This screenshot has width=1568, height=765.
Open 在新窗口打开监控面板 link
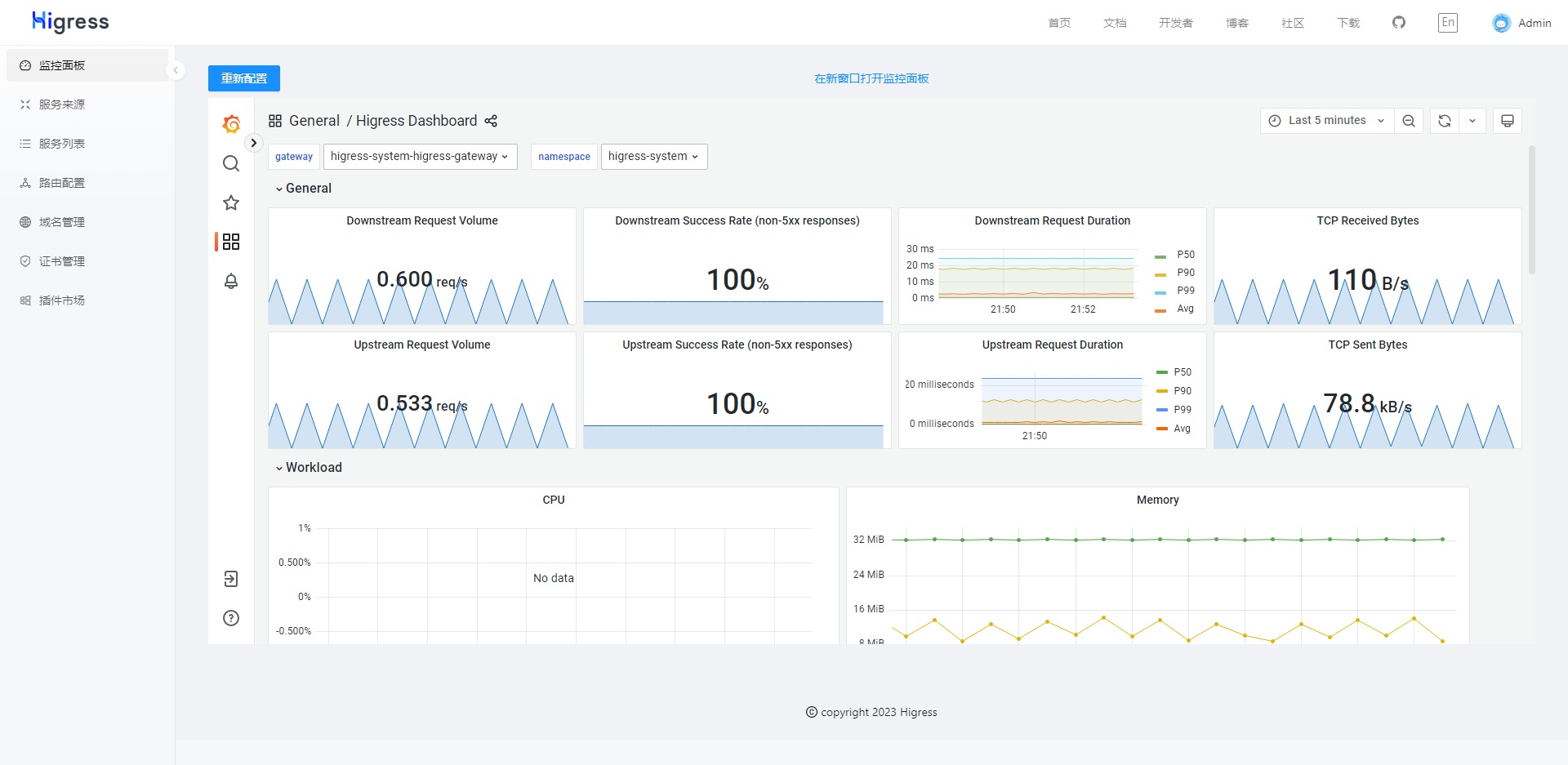871,78
